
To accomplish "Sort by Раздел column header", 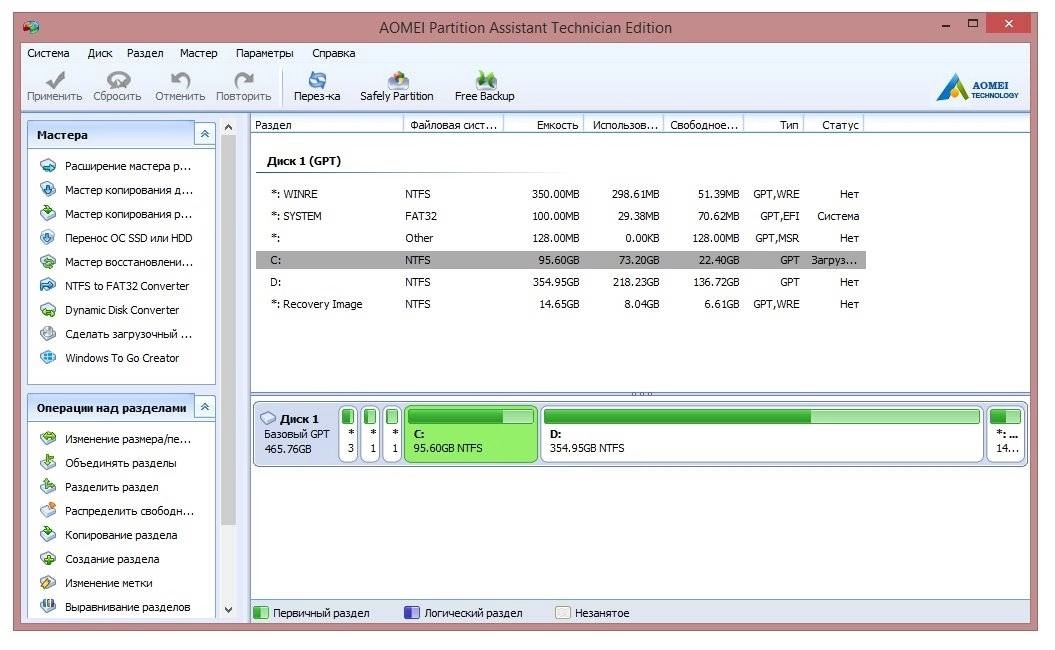I will pyautogui.click(x=327, y=124).
